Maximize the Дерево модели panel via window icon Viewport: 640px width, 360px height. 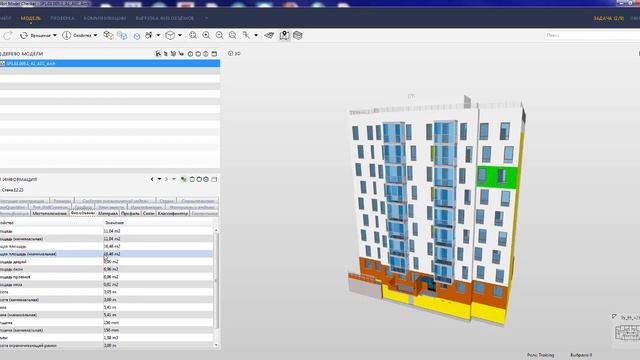coord(214,53)
